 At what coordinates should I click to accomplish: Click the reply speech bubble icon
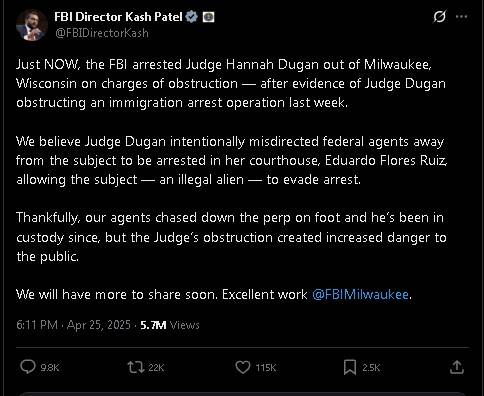coord(28,367)
